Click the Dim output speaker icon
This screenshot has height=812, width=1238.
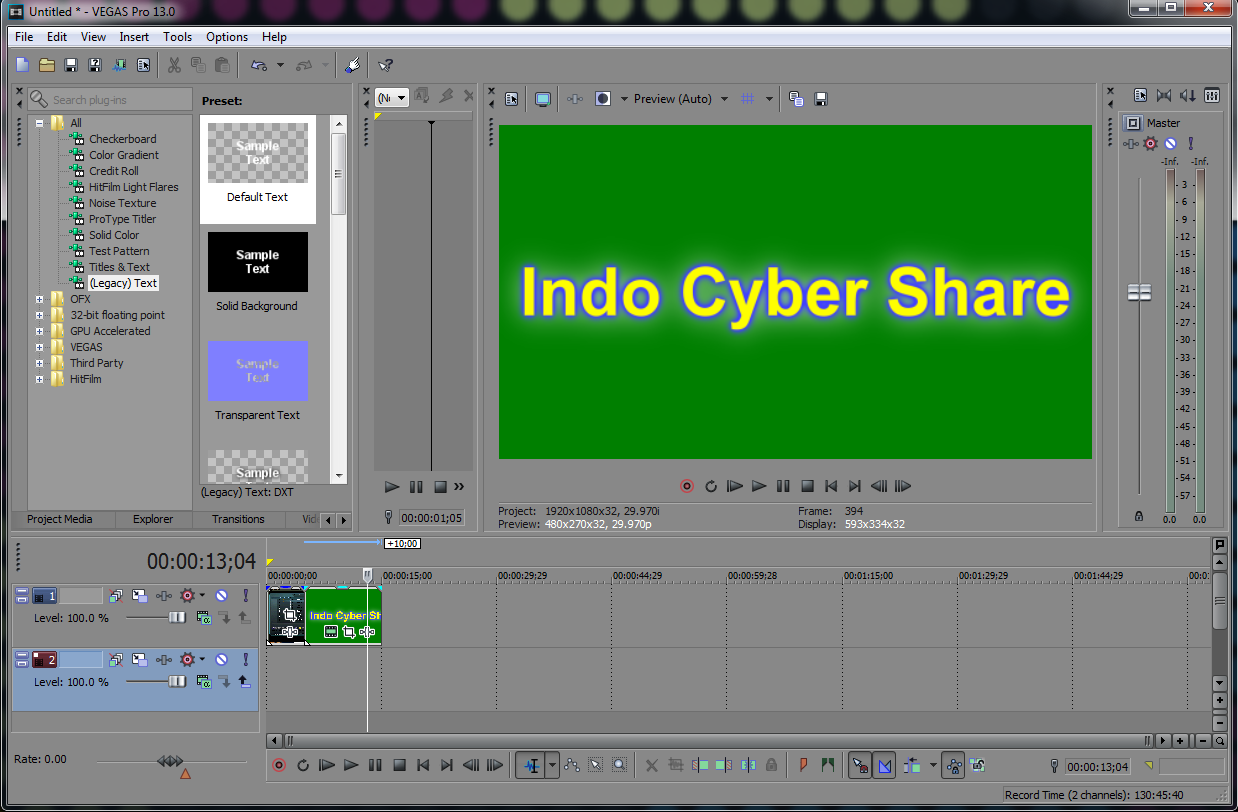(1187, 96)
